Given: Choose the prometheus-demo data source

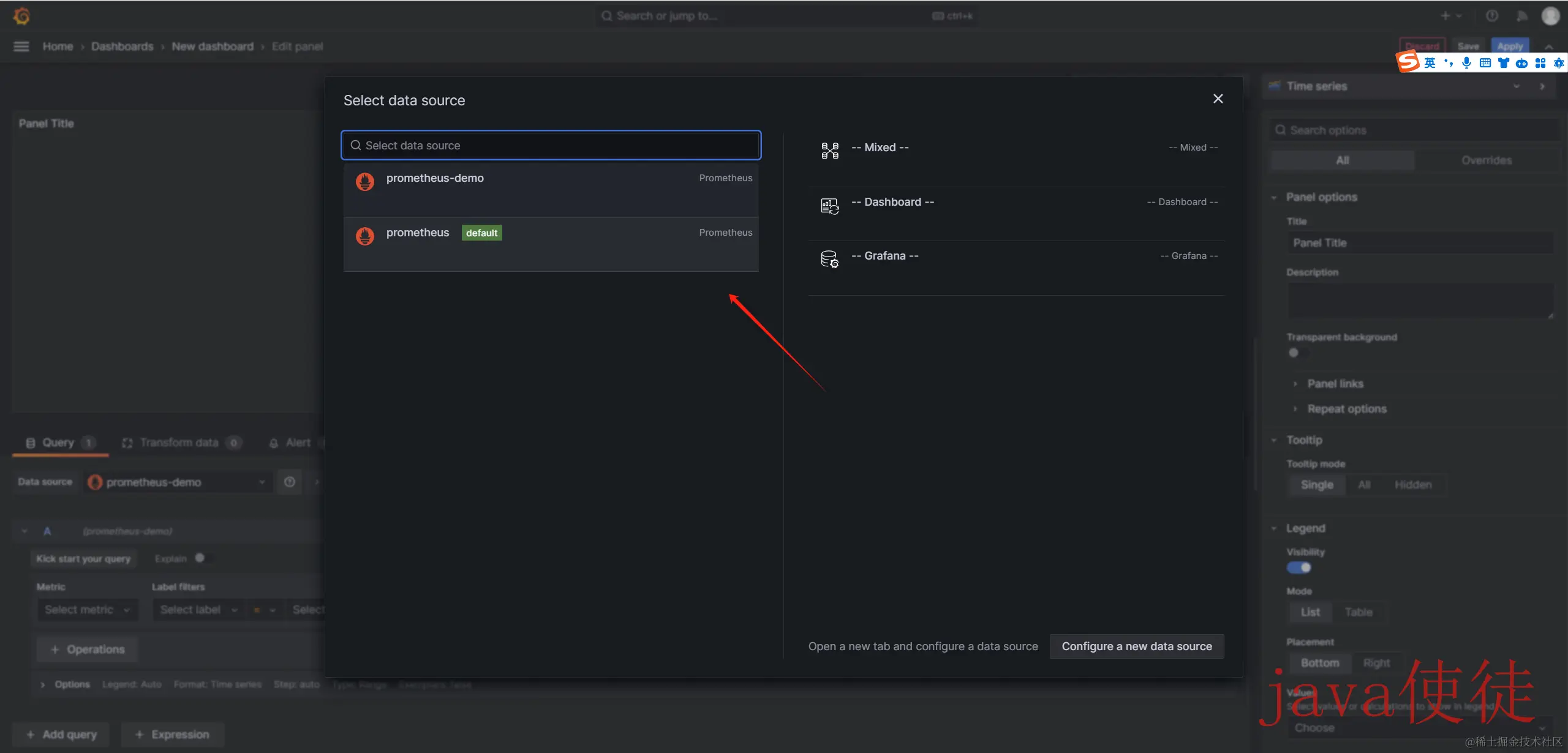Looking at the screenshot, I should tap(551, 190).
